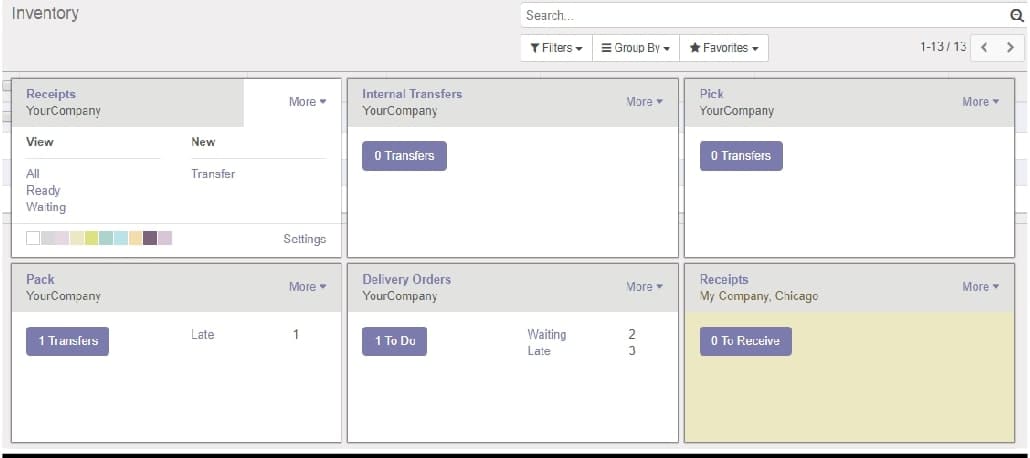
Task: Create new Transfer from Receipts menu
Action: 213,174
